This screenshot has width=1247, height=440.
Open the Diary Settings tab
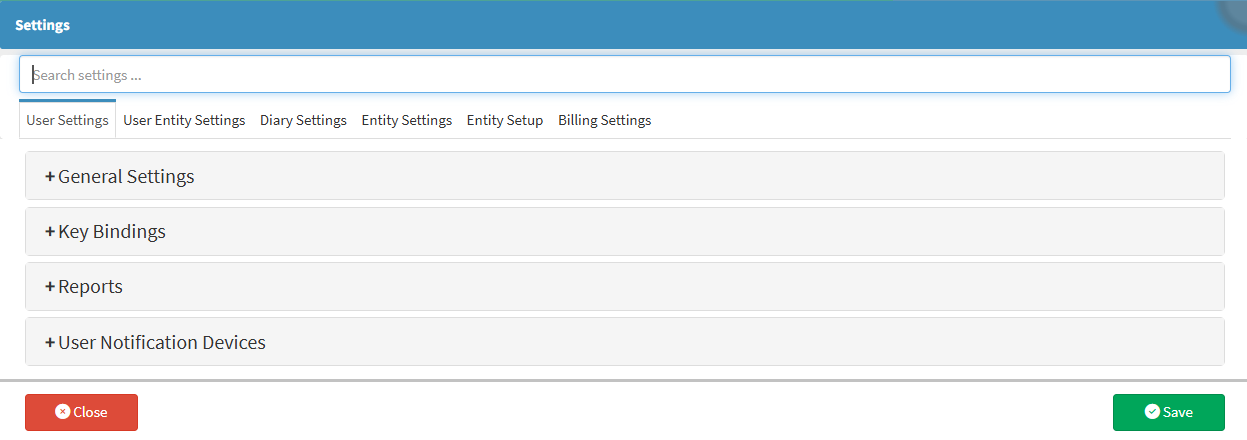point(303,120)
